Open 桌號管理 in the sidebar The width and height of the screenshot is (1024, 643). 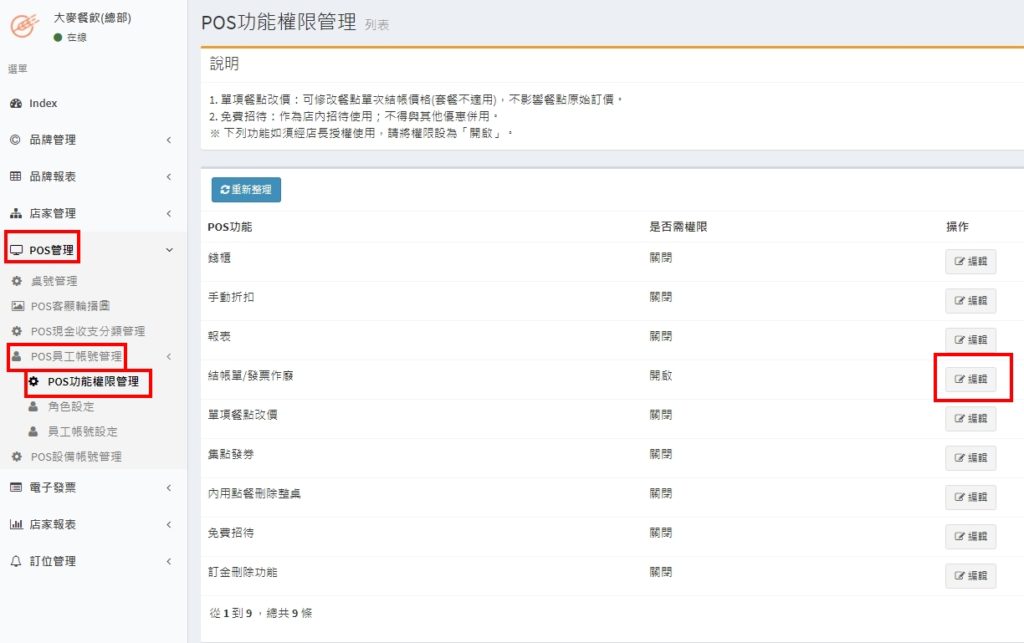[54, 282]
